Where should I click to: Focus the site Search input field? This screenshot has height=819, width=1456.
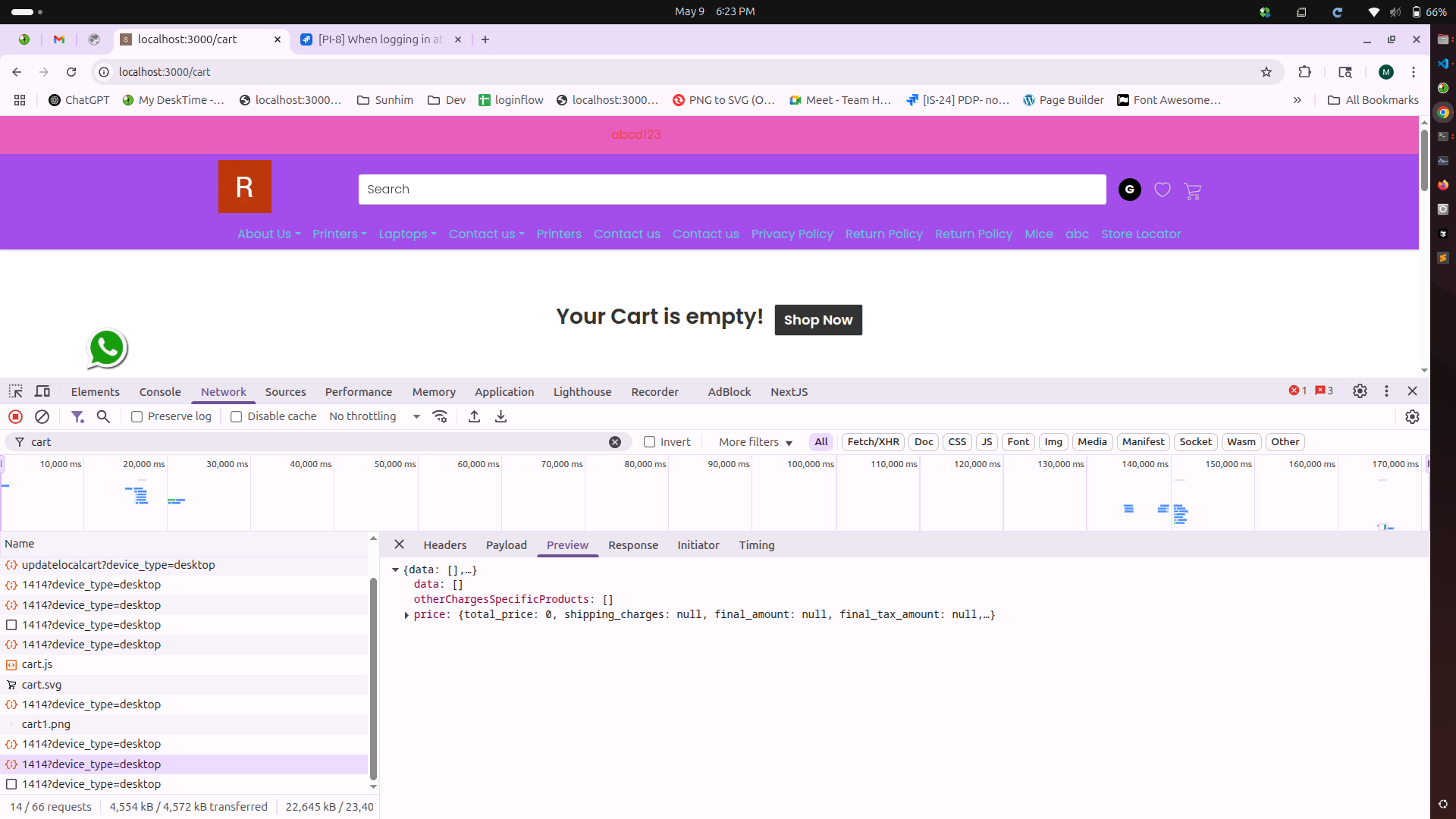click(x=732, y=190)
